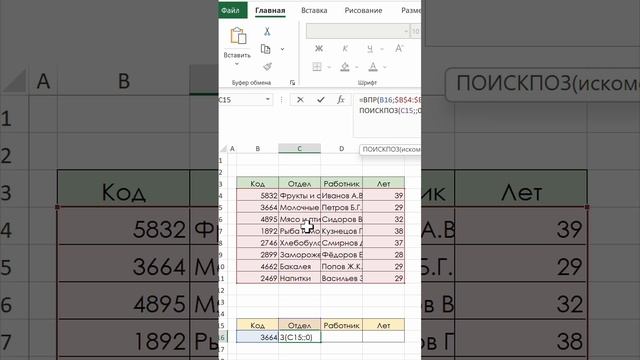Screen dimensions: 640x360
Task: Select the column D header
Action: pyautogui.click(x=341, y=149)
